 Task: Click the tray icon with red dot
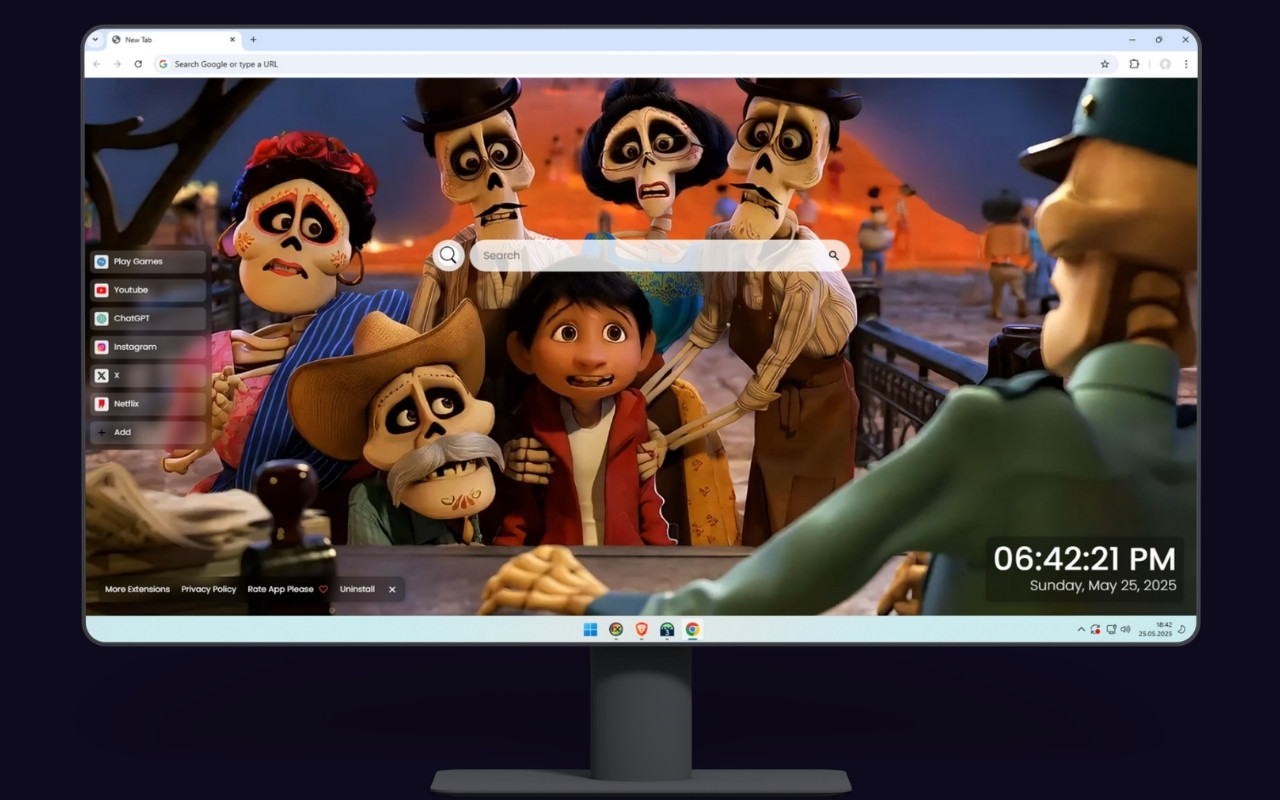[1096, 630]
